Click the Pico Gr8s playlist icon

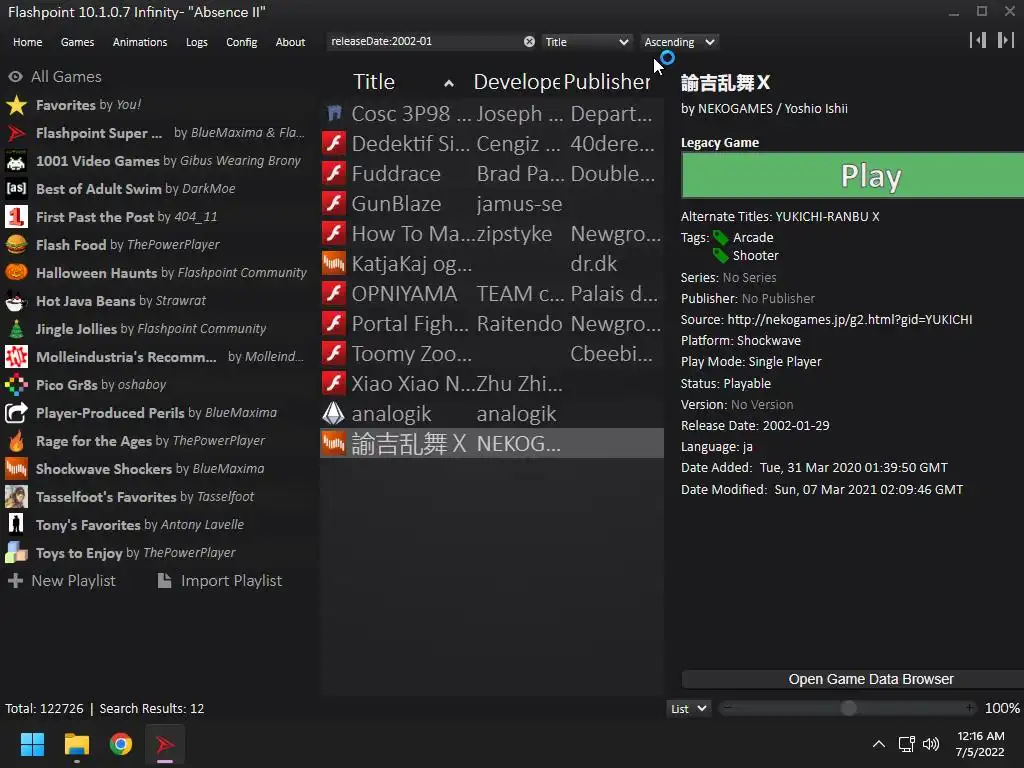click(x=16, y=385)
